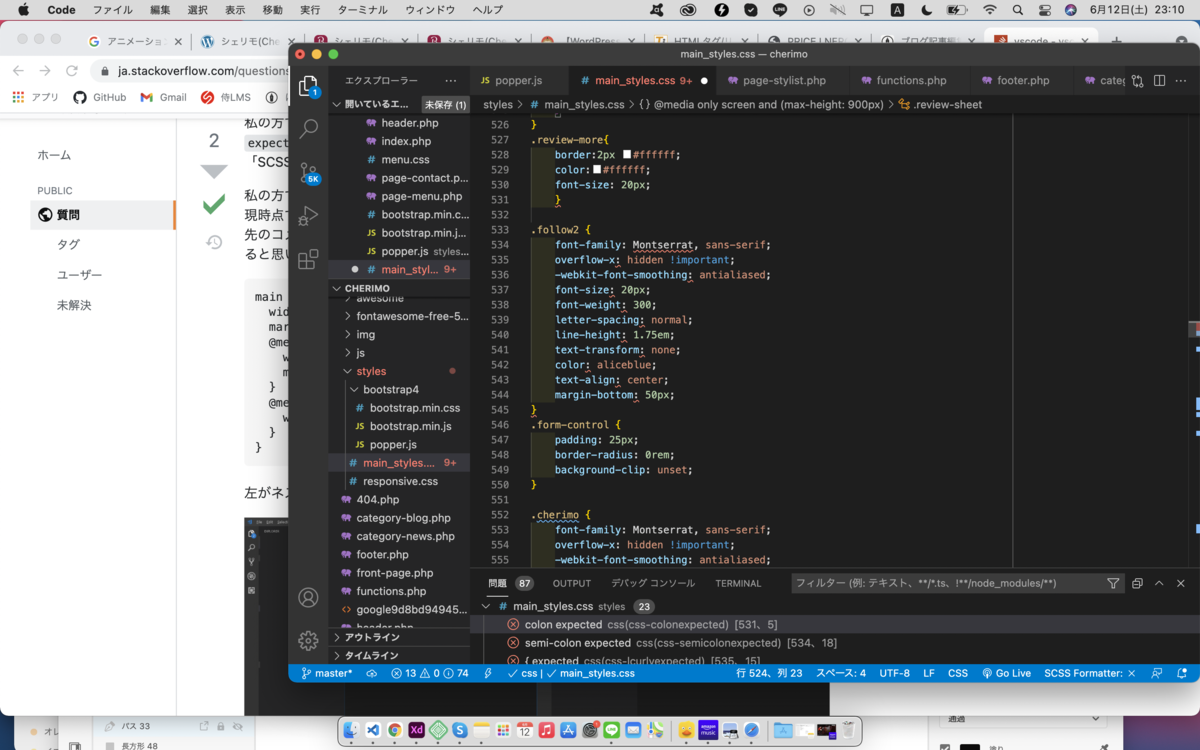The width and height of the screenshot is (1200, 750).
Task: Open responsive.css in the file tree
Action: [400, 481]
